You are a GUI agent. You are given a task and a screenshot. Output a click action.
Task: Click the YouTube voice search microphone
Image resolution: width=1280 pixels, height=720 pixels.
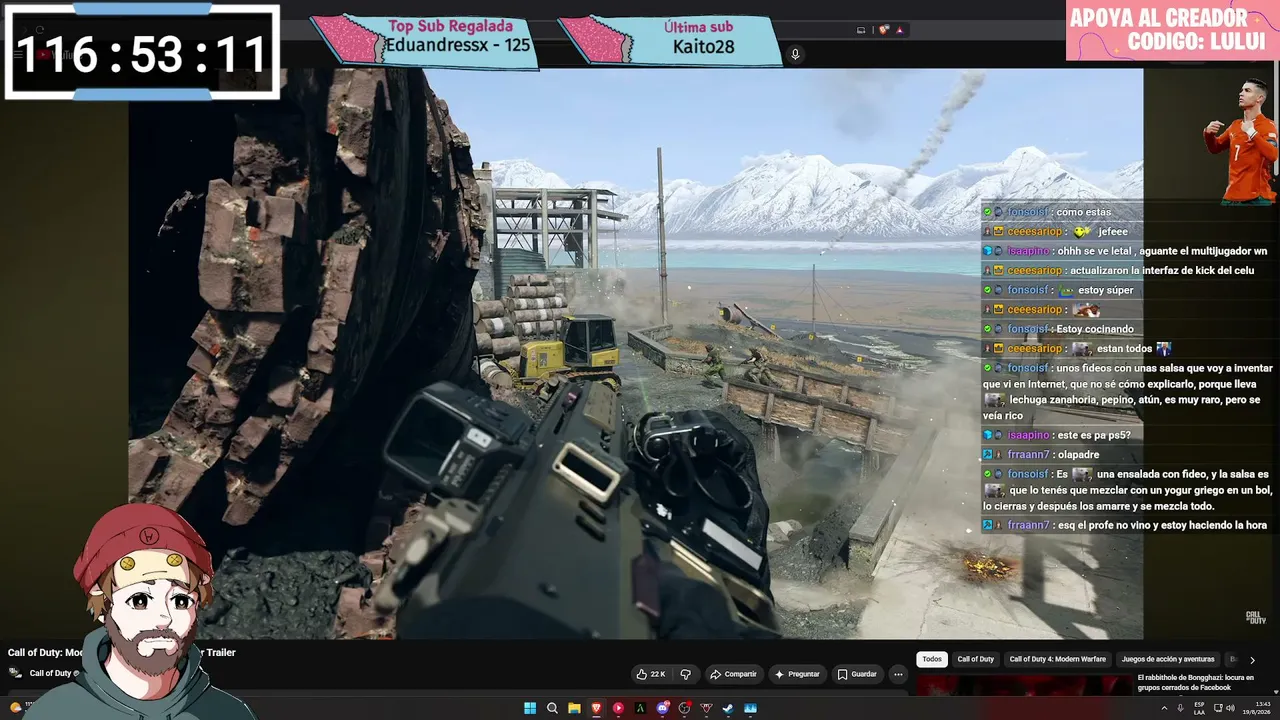[x=795, y=54]
